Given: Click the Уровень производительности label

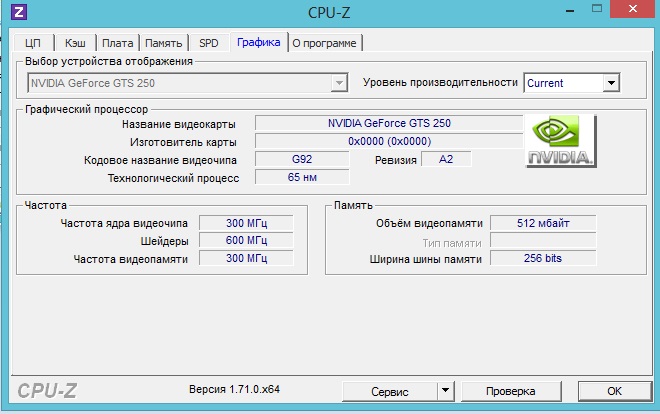Looking at the screenshot, I should point(440,82).
